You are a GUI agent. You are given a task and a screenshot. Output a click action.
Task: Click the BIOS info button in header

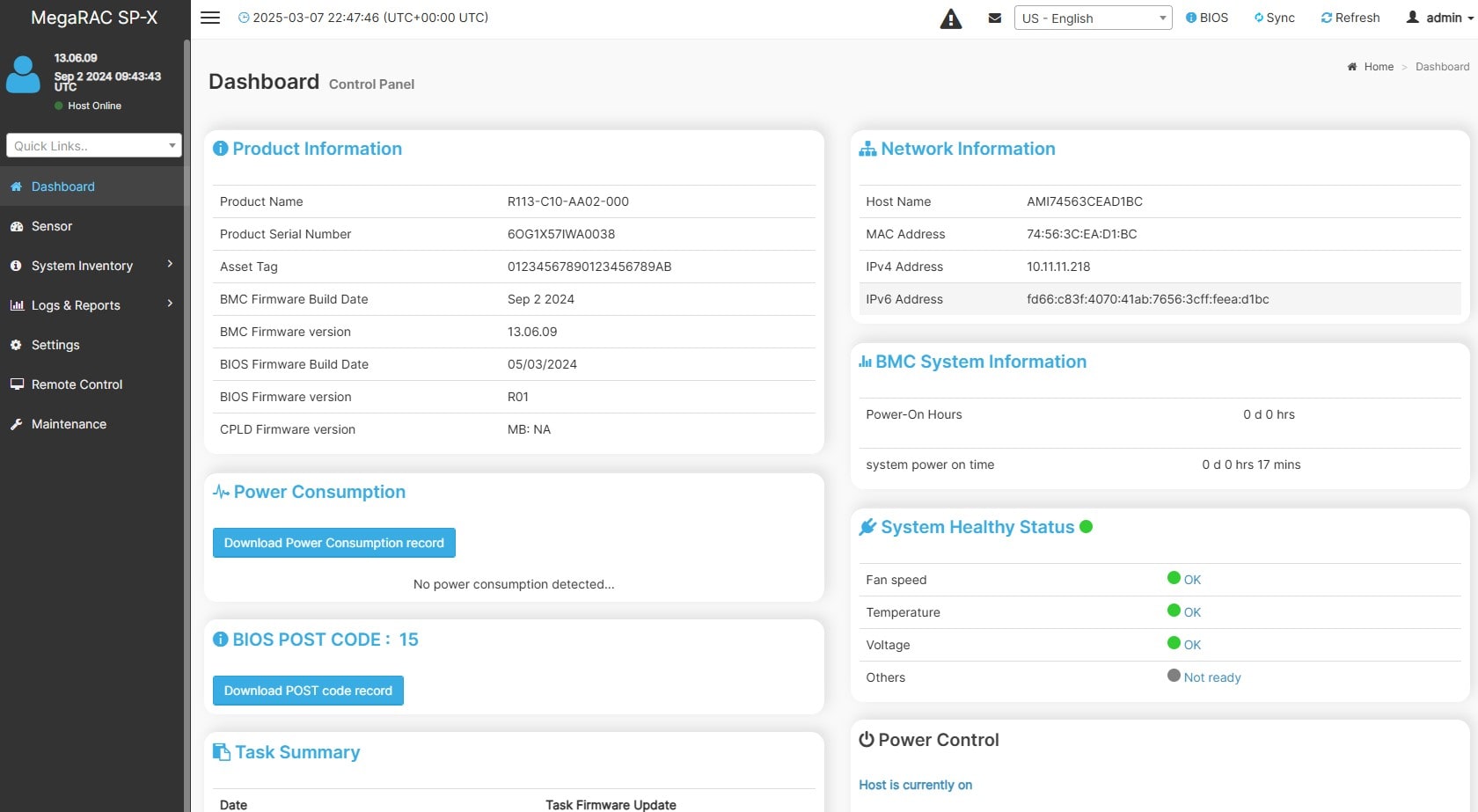point(1207,18)
